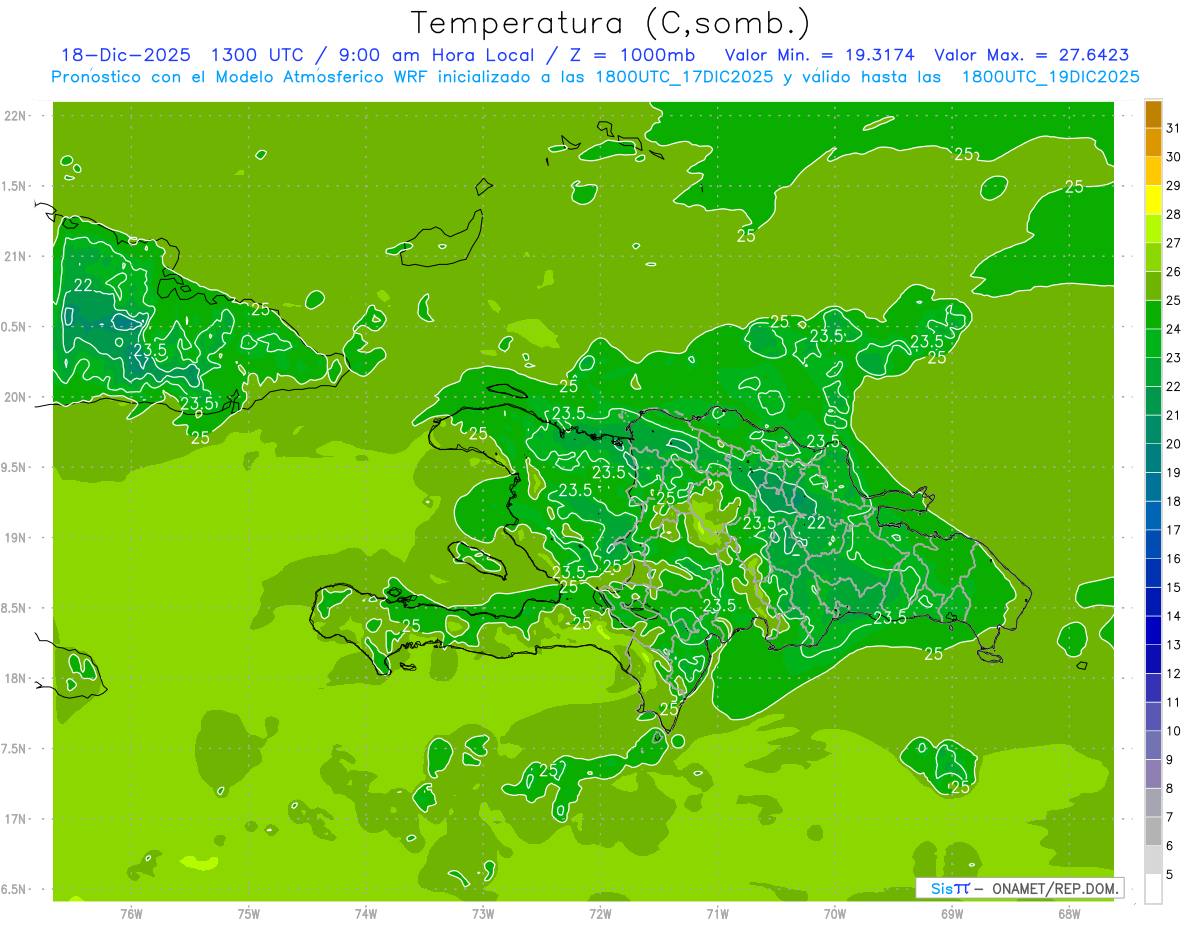This screenshot has height=927, width=1200.
Task: Click the "19N" latitude axis label
Action: [17, 537]
